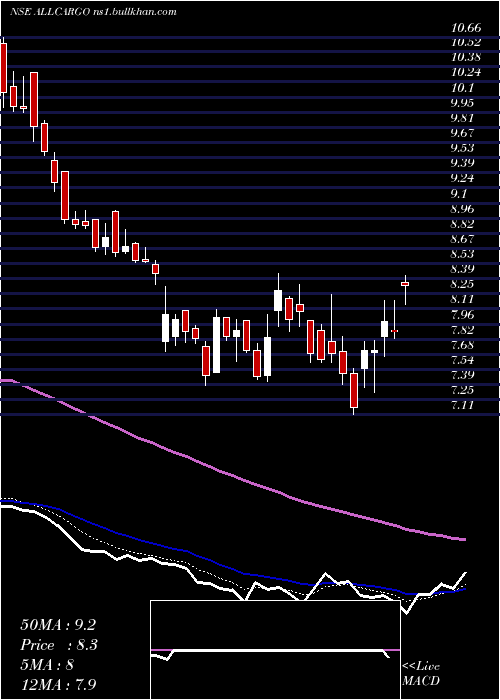Click the 9.53 price axis label
This screenshot has width=500, height=700.
(462, 147)
